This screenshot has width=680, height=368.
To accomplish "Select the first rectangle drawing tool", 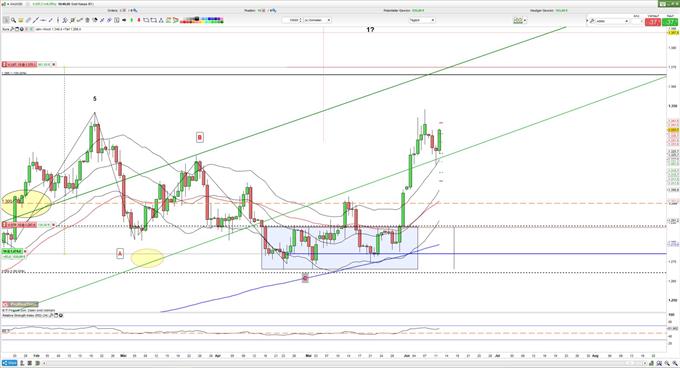I will click(146, 20).
